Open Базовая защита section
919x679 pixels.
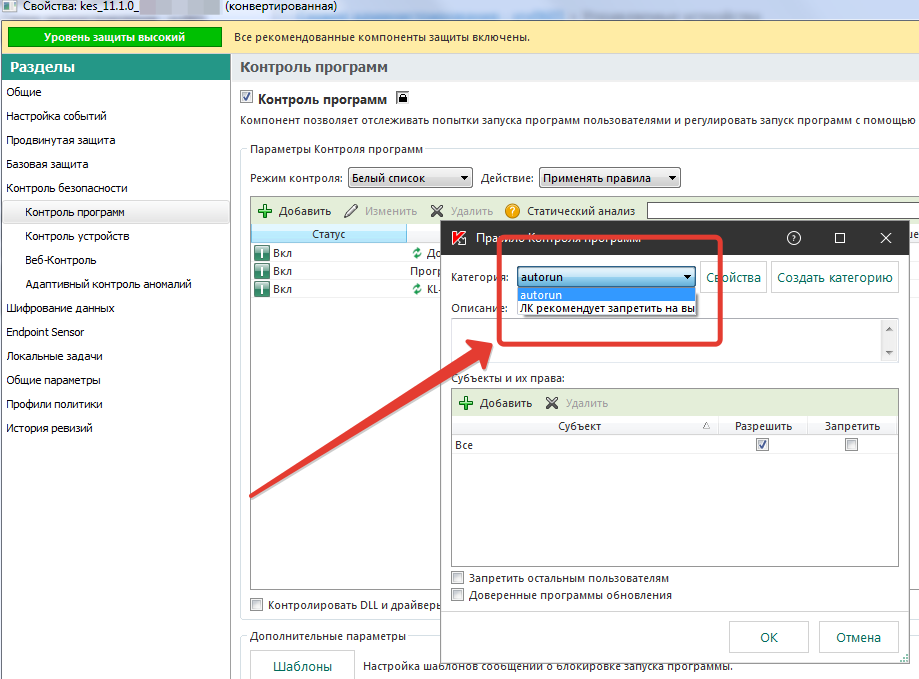[x=47, y=164]
